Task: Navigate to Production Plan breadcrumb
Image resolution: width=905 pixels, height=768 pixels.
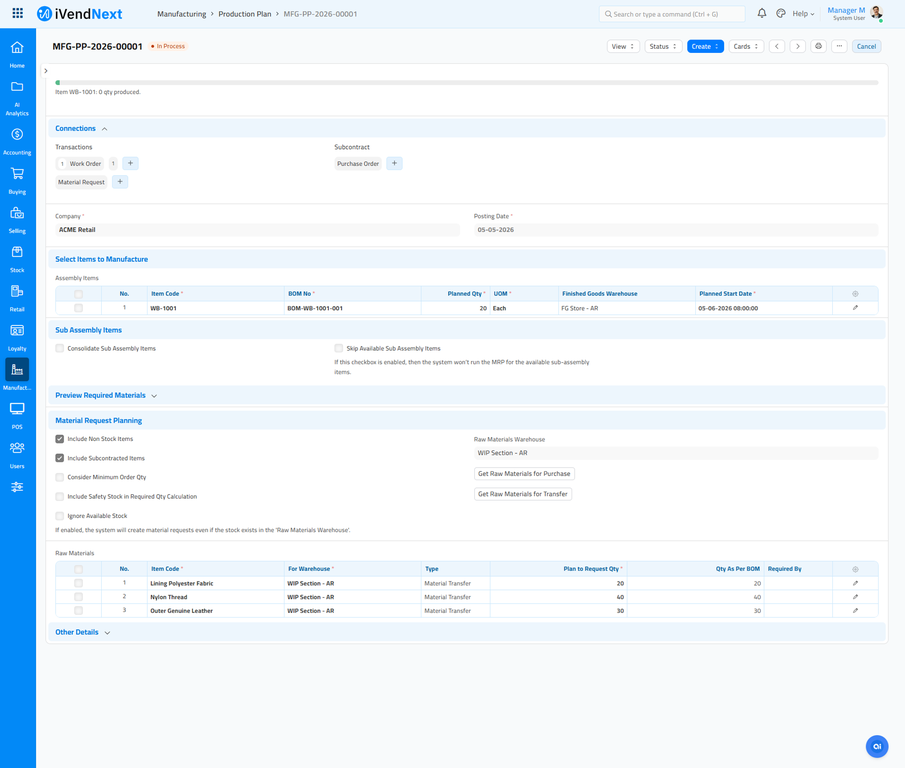Action: (245, 14)
